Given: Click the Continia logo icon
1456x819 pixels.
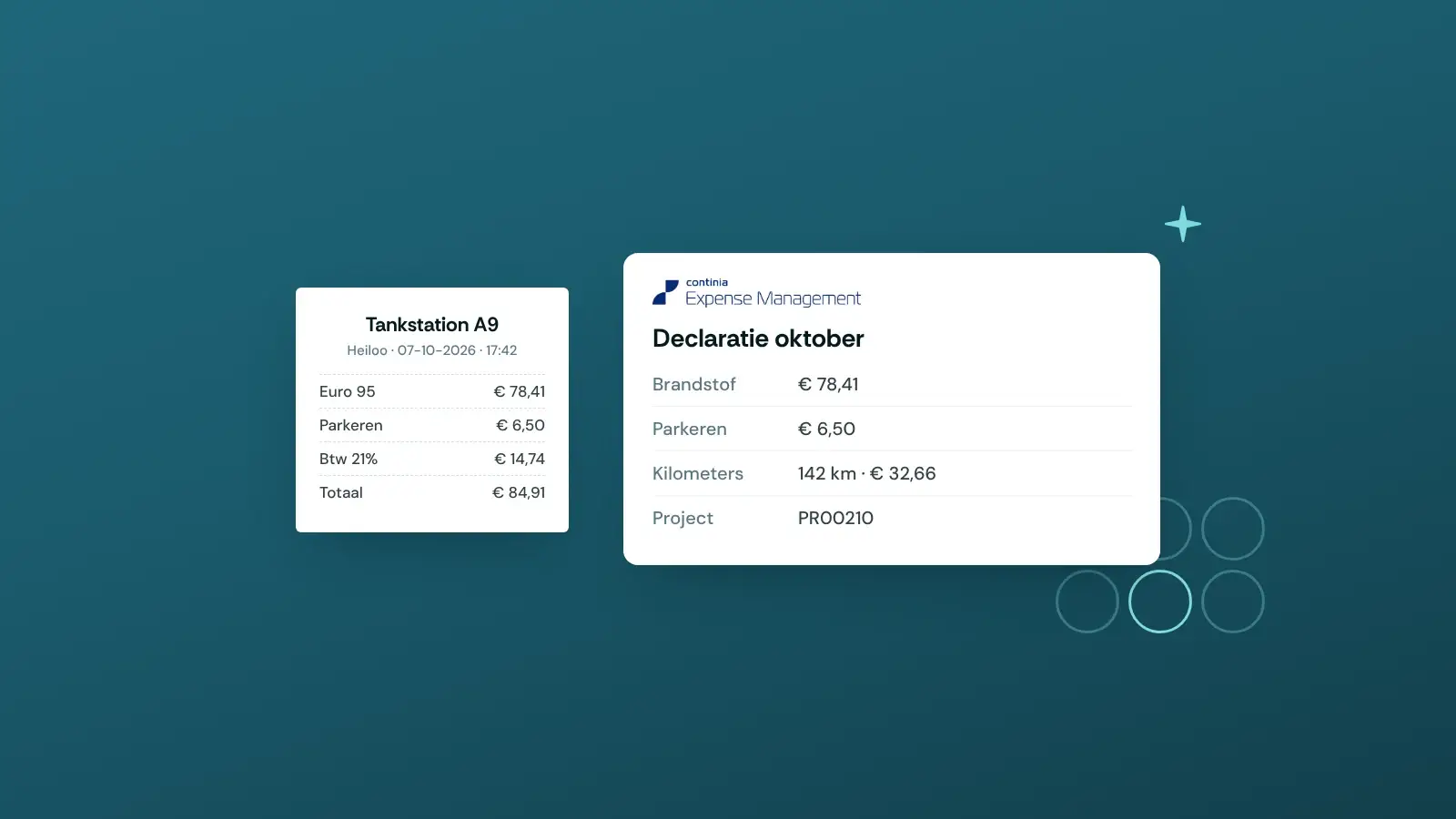Looking at the screenshot, I should coord(665,292).
